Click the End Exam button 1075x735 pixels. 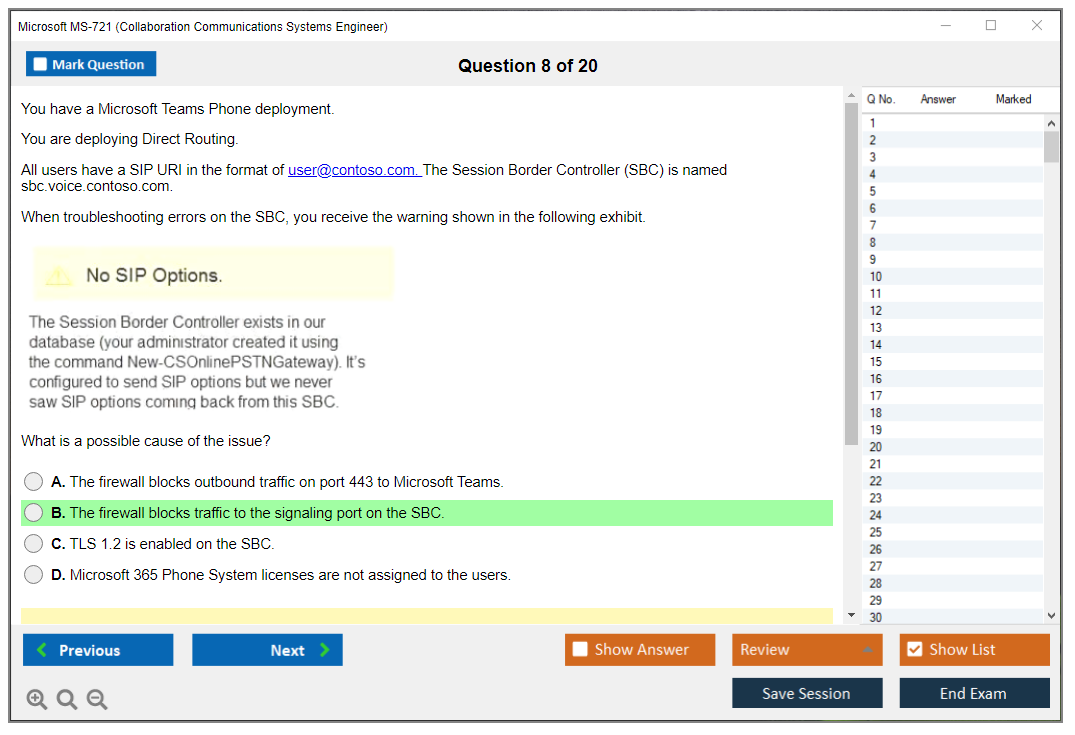[974, 693]
